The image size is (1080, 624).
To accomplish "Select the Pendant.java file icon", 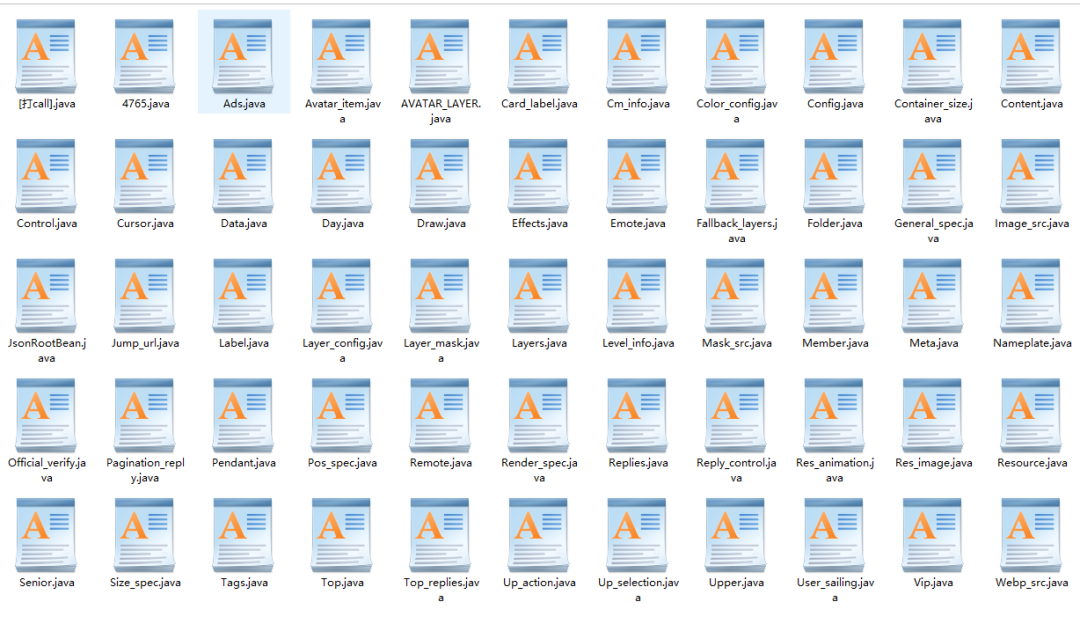I will pos(243,416).
